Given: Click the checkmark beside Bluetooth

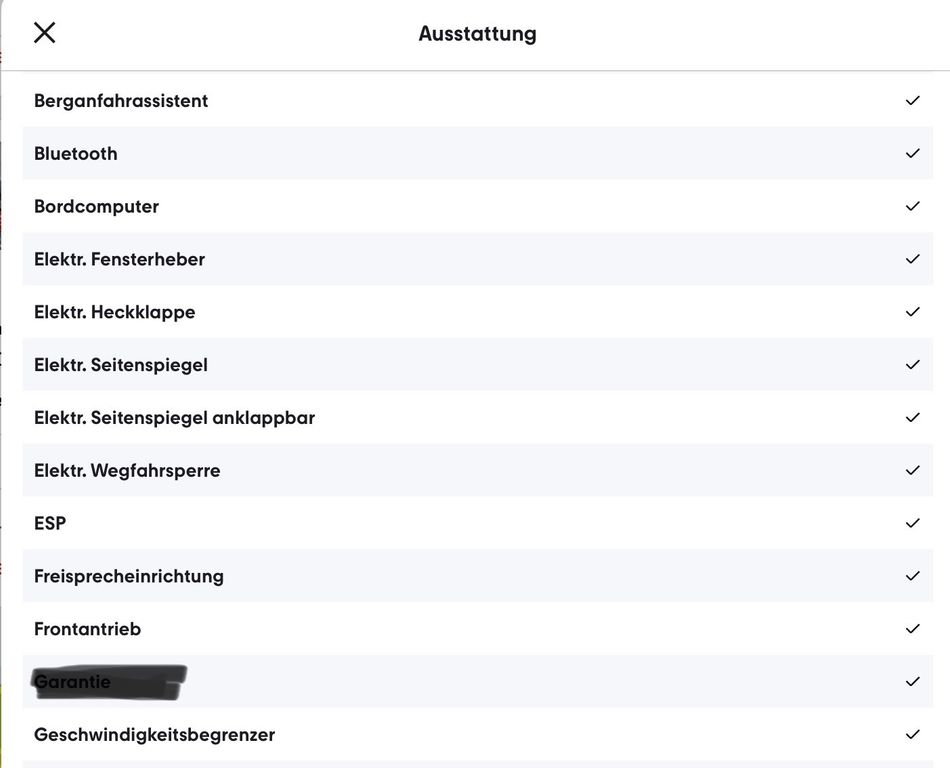Looking at the screenshot, I should tap(912, 154).
